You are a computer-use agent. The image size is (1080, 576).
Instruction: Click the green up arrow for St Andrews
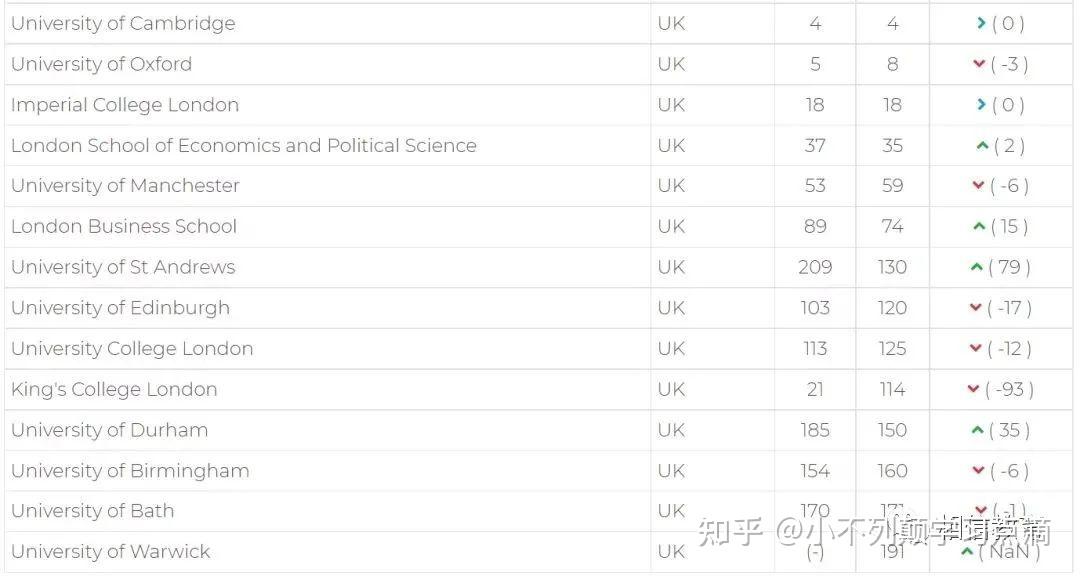point(976,268)
